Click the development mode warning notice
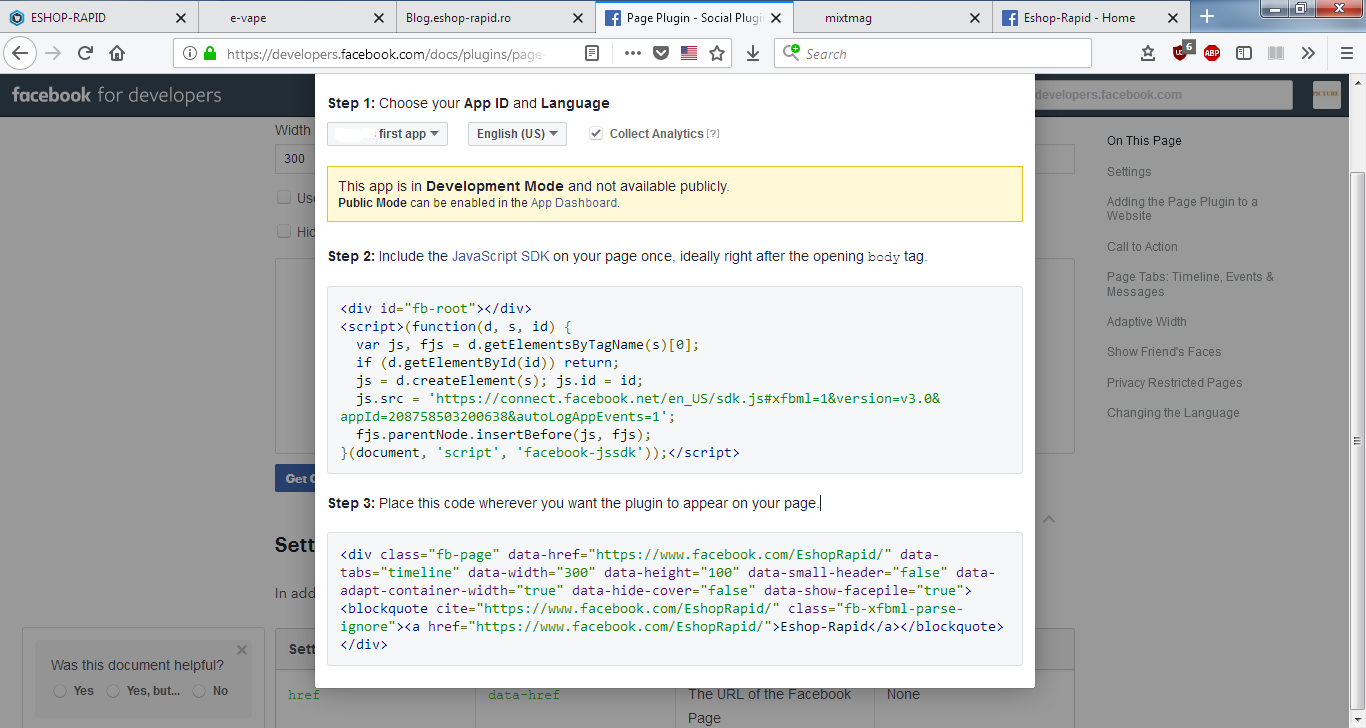The image size is (1366, 728). [675, 194]
